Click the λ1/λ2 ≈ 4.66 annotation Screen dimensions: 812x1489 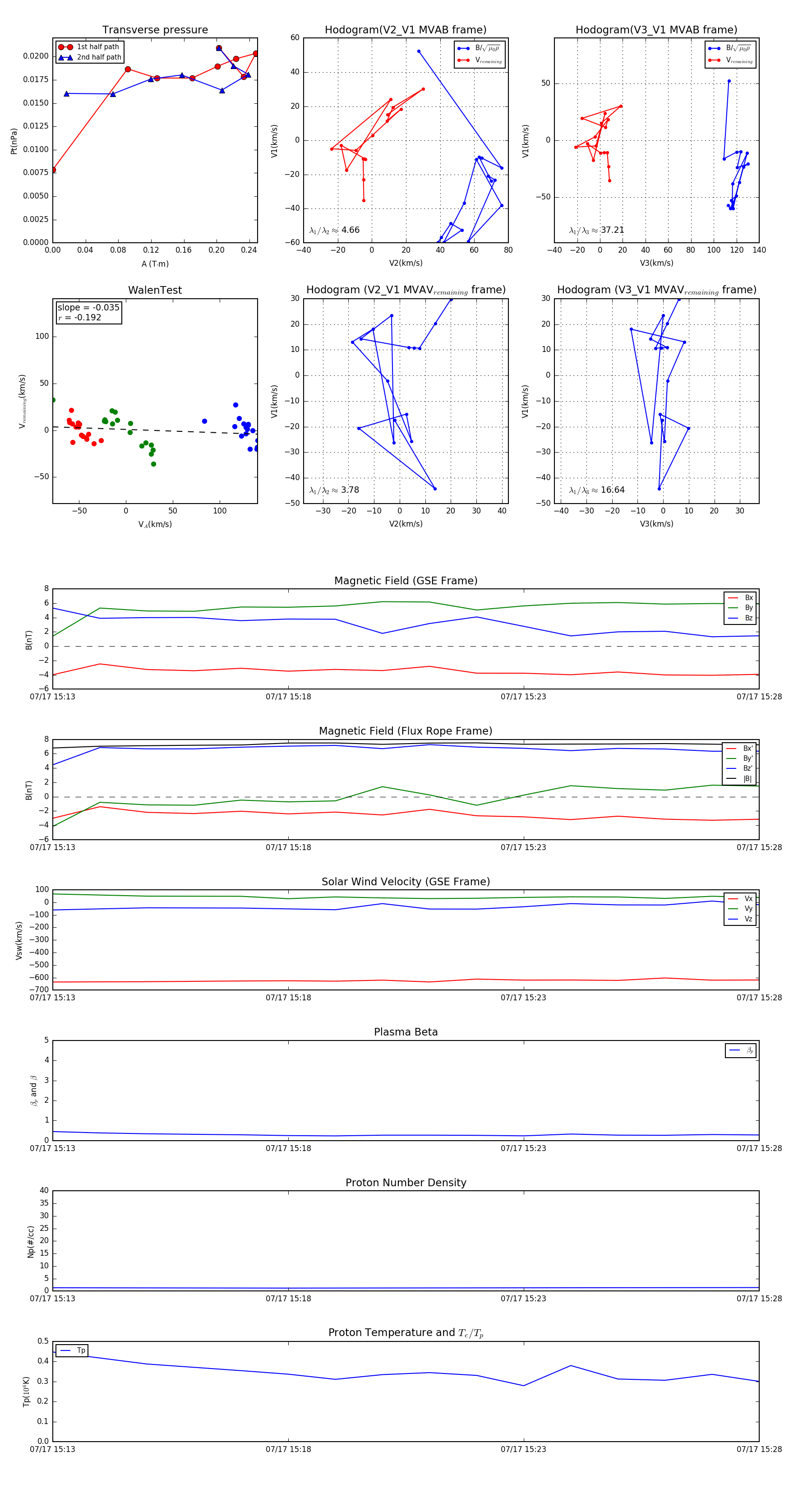point(334,230)
